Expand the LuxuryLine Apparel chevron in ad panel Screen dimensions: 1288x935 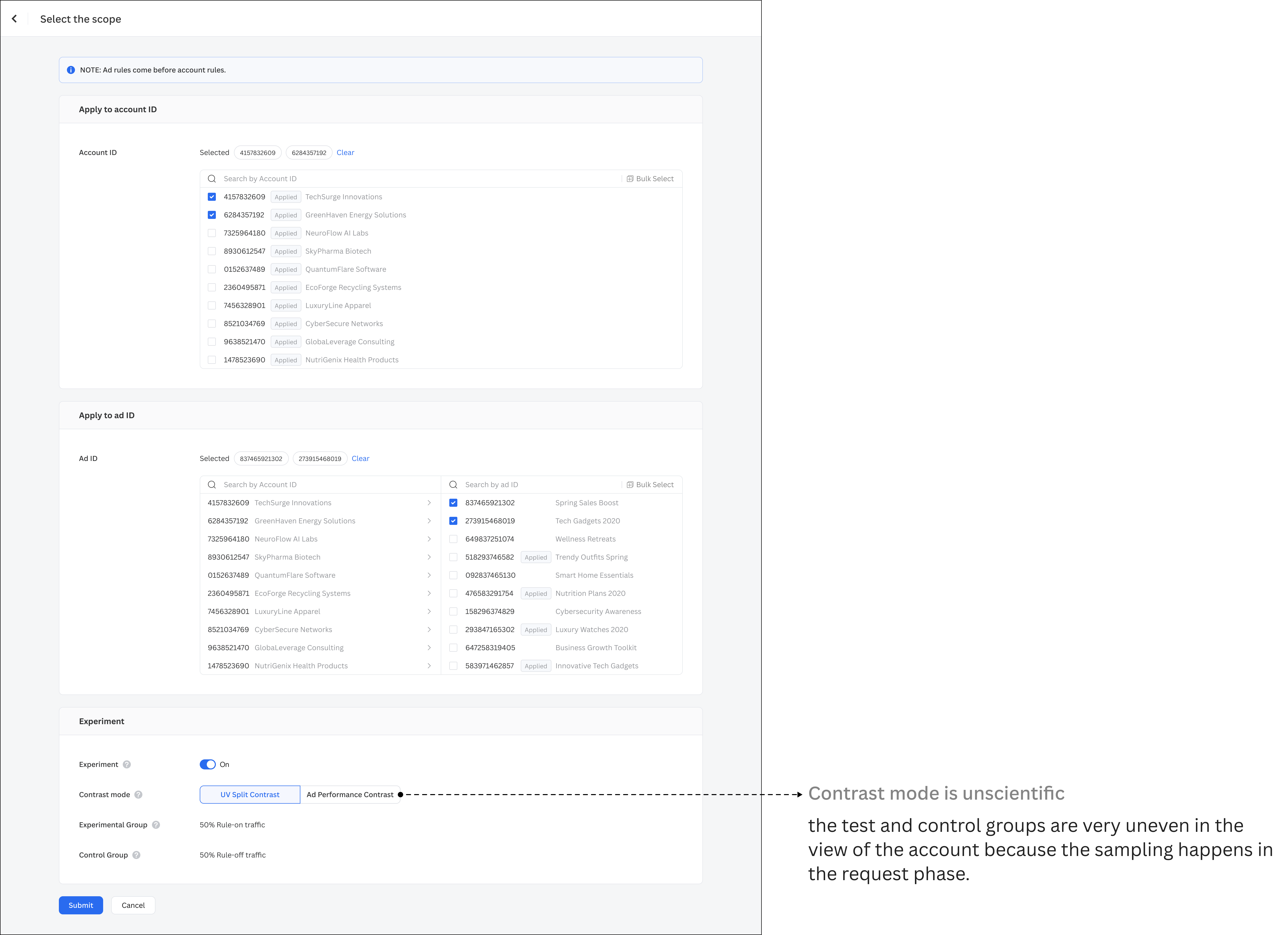pos(429,611)
